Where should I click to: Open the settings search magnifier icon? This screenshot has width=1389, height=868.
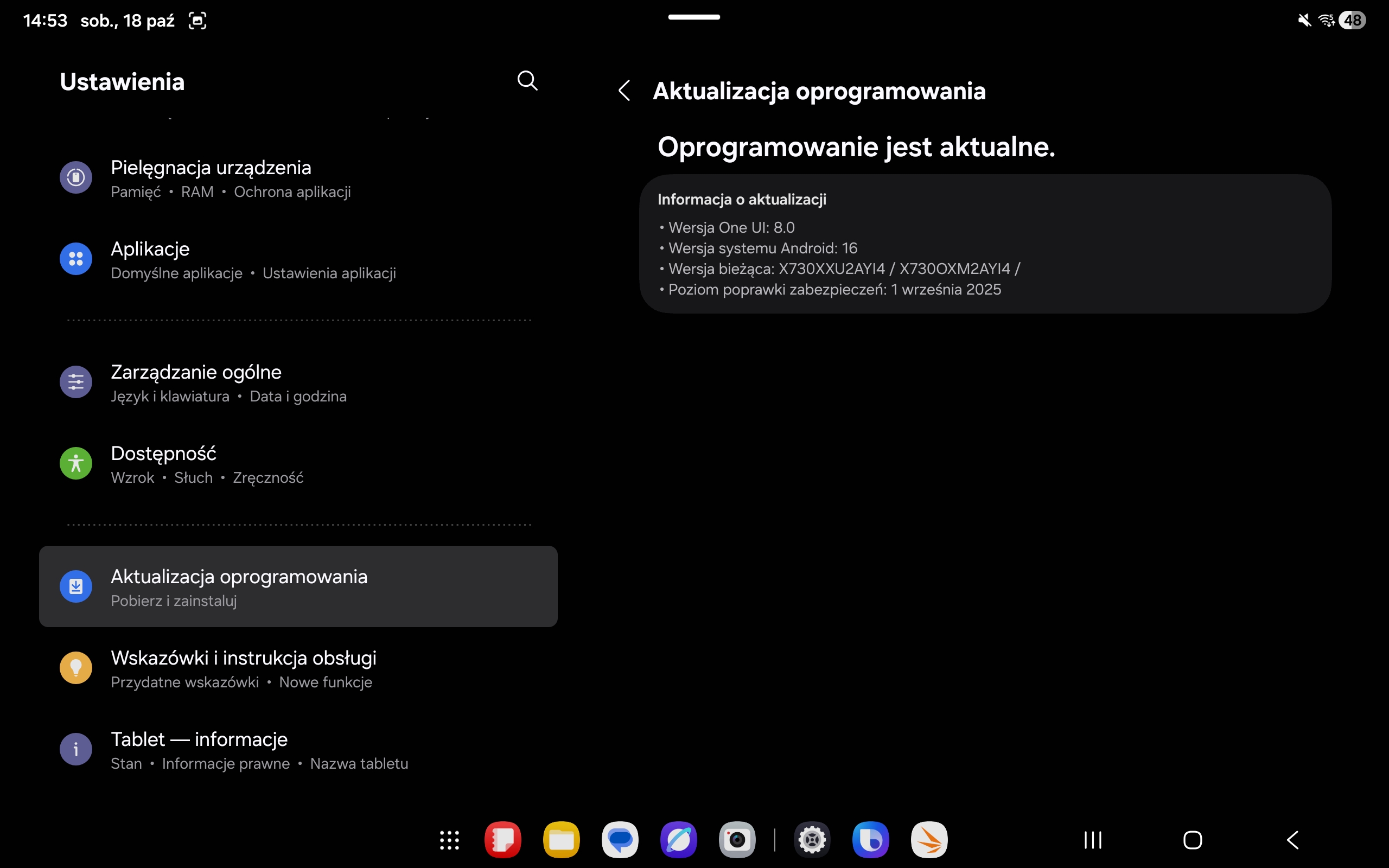click(x=527, y=81)
